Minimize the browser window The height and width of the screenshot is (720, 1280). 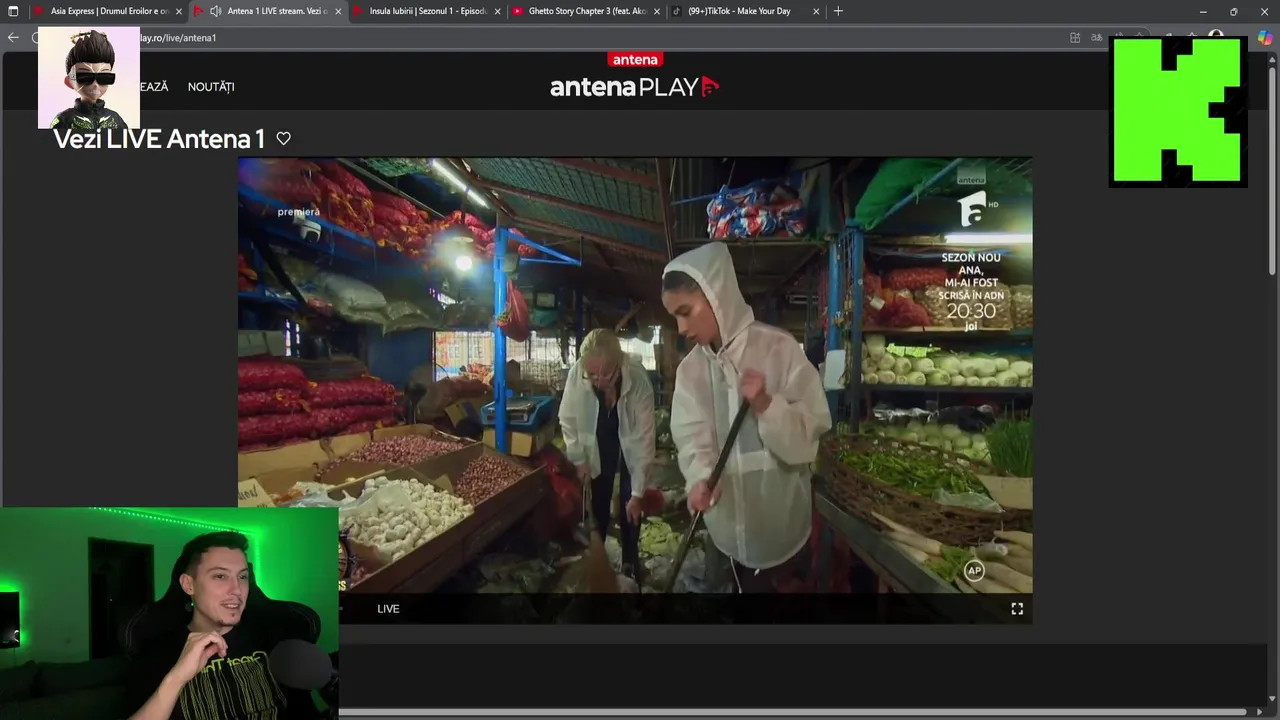(x=1203, y=11)
